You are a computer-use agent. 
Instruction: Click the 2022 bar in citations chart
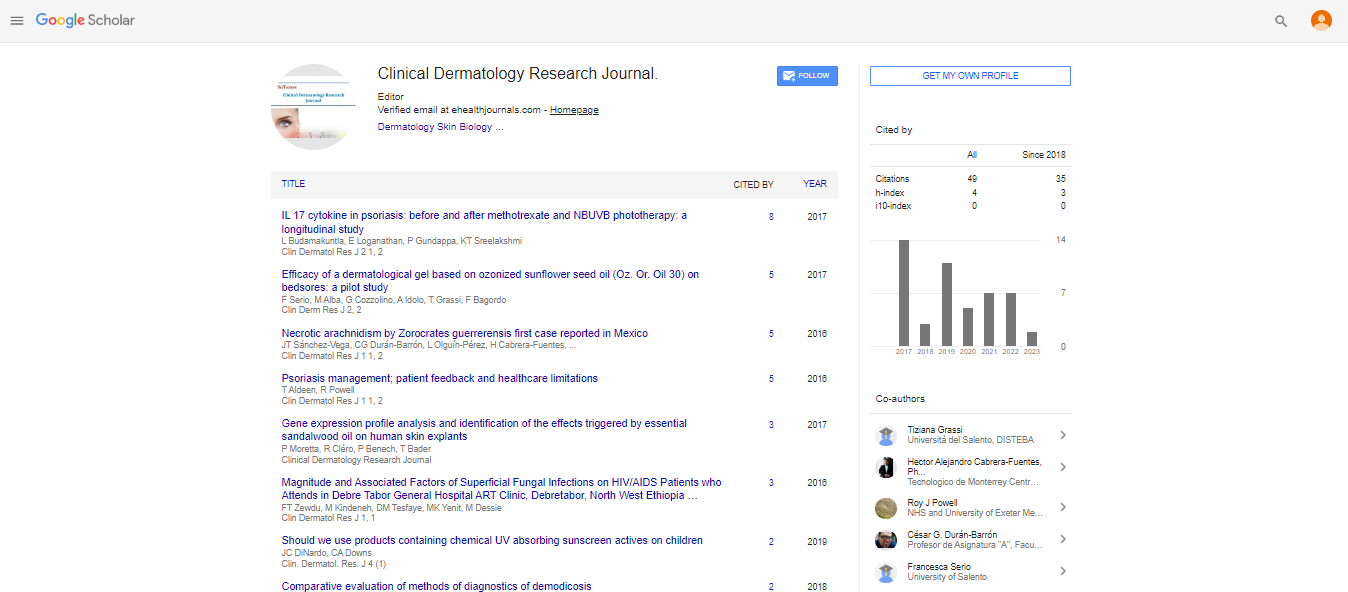pos(1010,320)
